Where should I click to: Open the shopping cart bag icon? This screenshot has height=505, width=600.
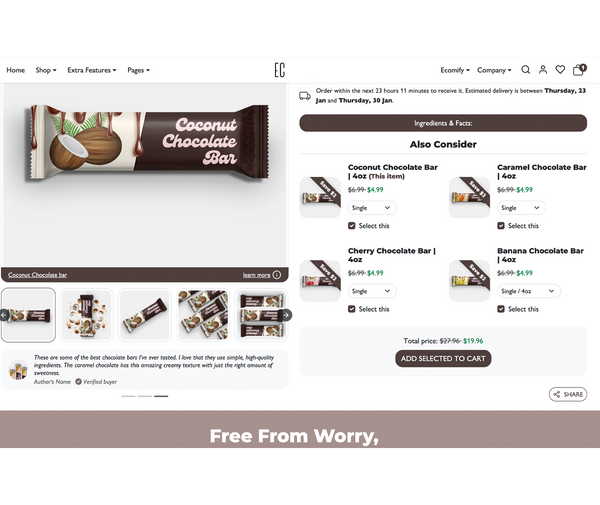pyautogui.click(x=579, y=69)
